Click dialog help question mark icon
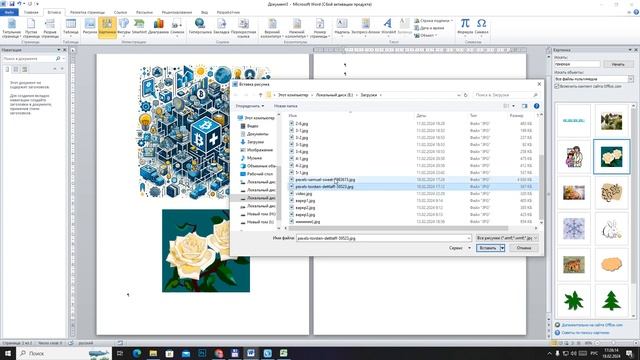Viewport: 640px width, 360px height. [536, 106]
